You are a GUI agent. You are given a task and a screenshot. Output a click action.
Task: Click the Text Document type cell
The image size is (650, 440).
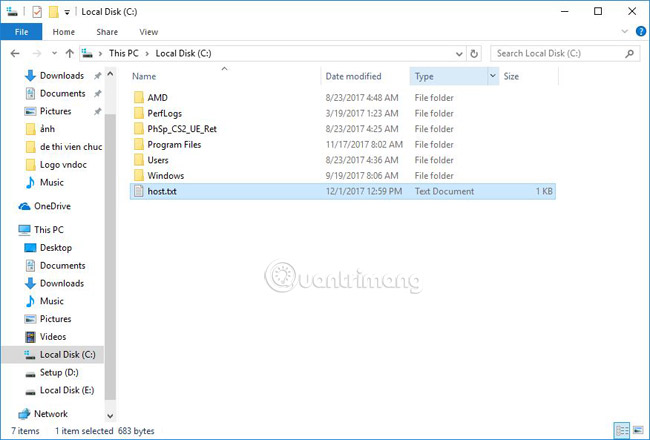tap(444, 191)
